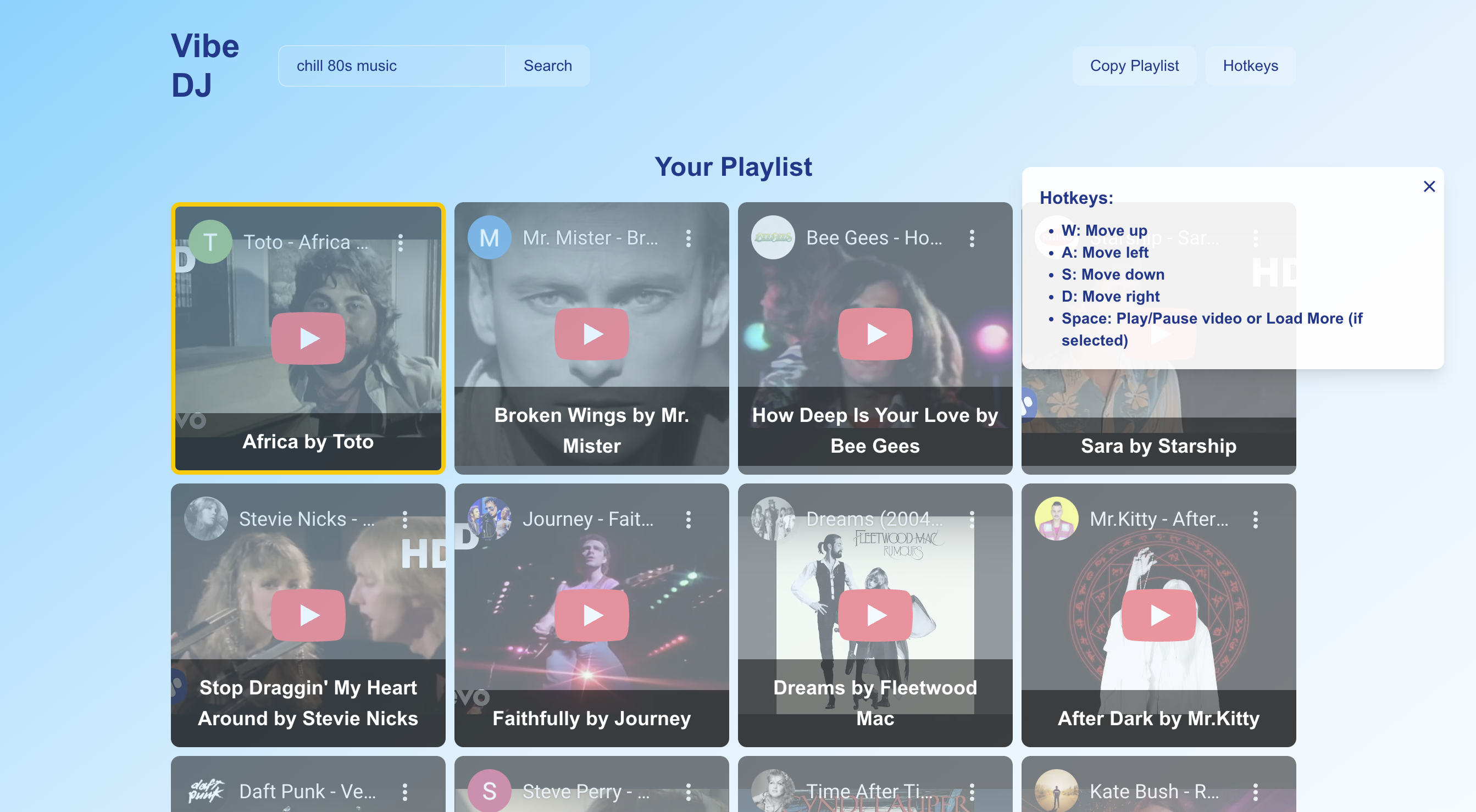Play Faithfully by Journey video
This screenshot has width=1476, height=812.
(x=591, y=615)
